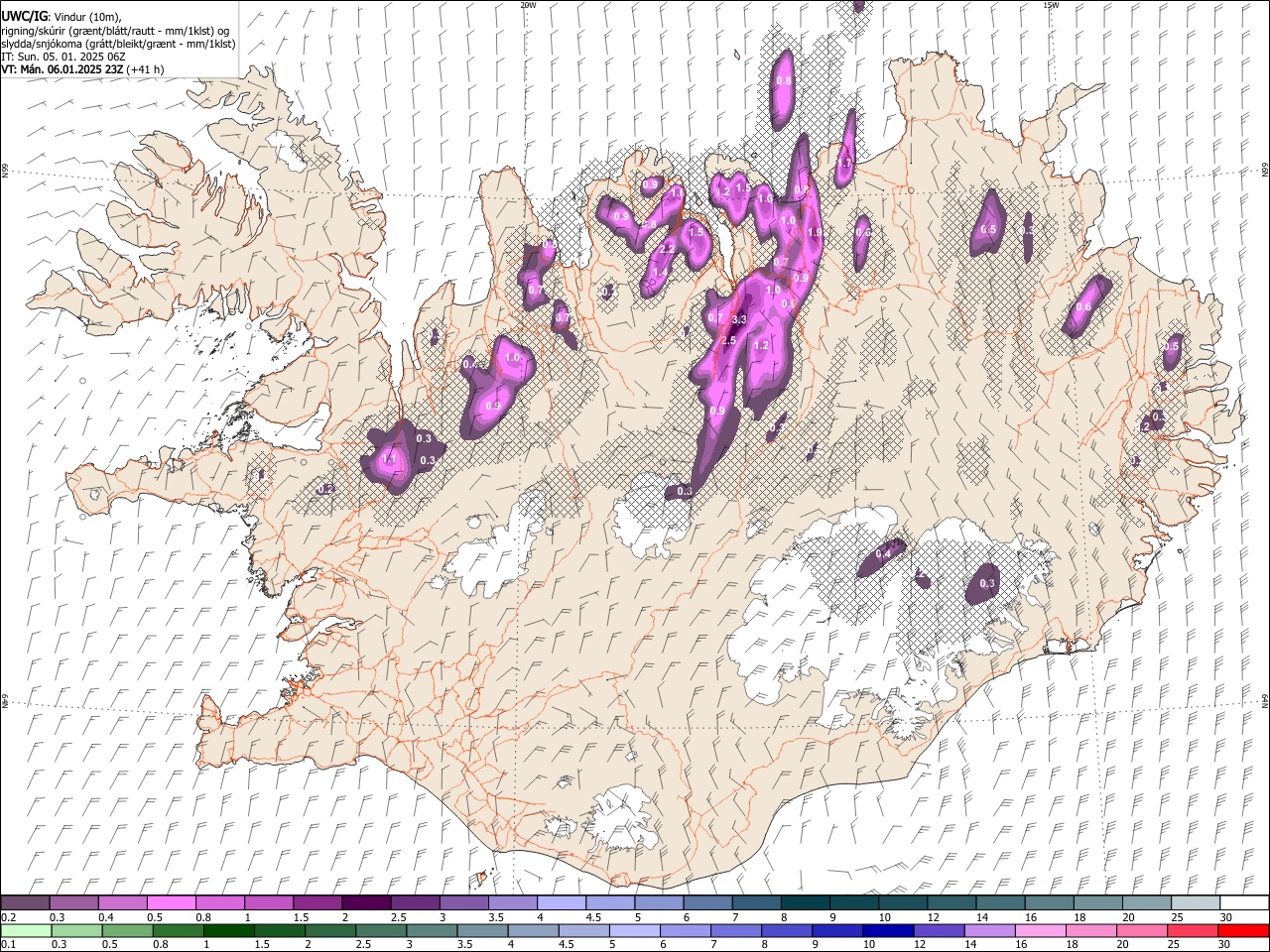Select the lower legend swatch between 7 and 8
This screenshot has width=1270, height=952.
point(734,930)
